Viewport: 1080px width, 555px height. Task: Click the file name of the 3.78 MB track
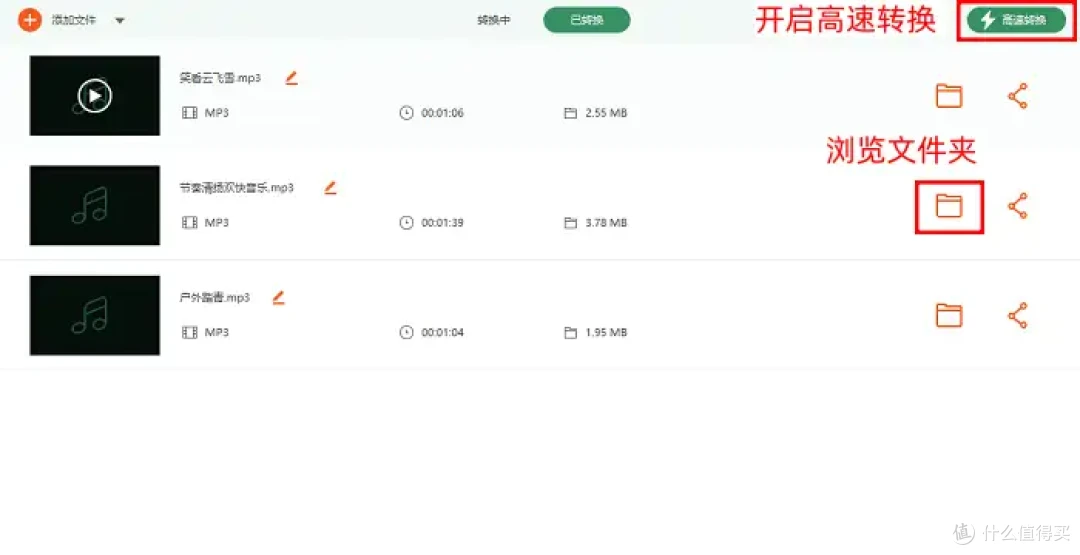click(237, 187)
